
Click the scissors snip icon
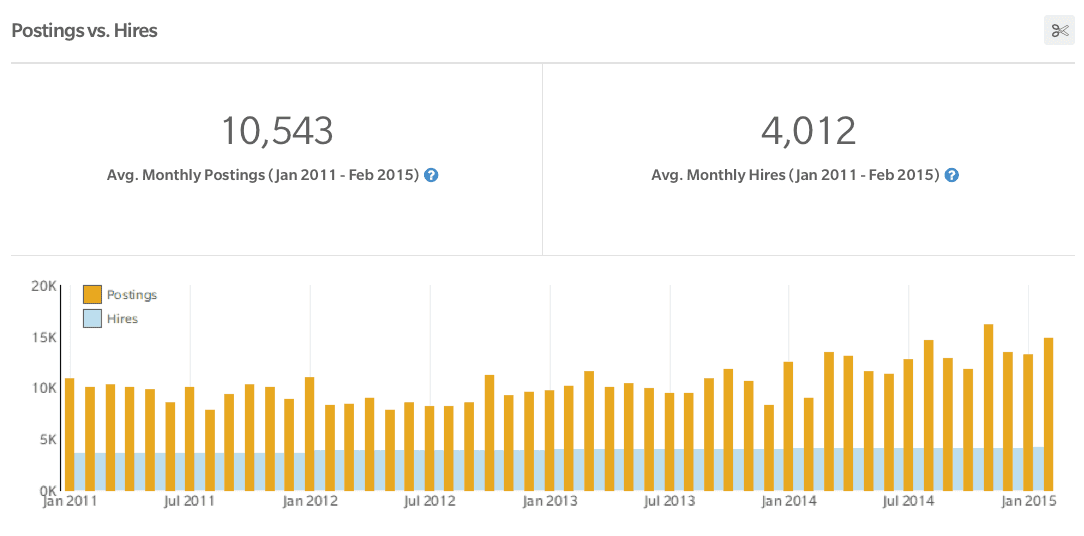pos(1059,30)
